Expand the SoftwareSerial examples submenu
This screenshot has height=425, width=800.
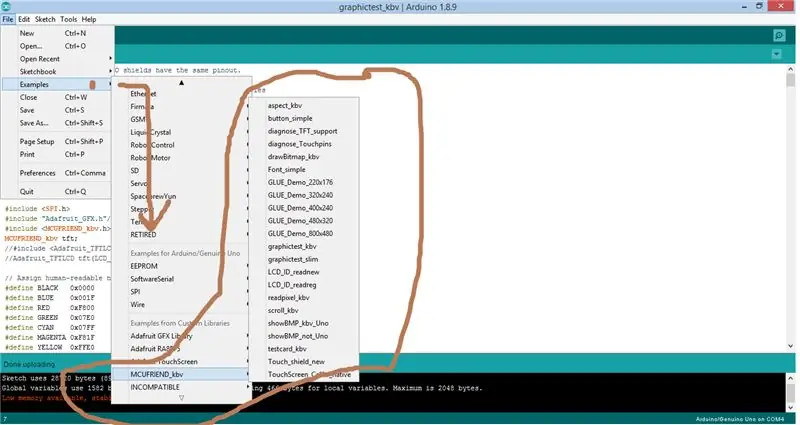pyautogui.click(x=182, y=279)
